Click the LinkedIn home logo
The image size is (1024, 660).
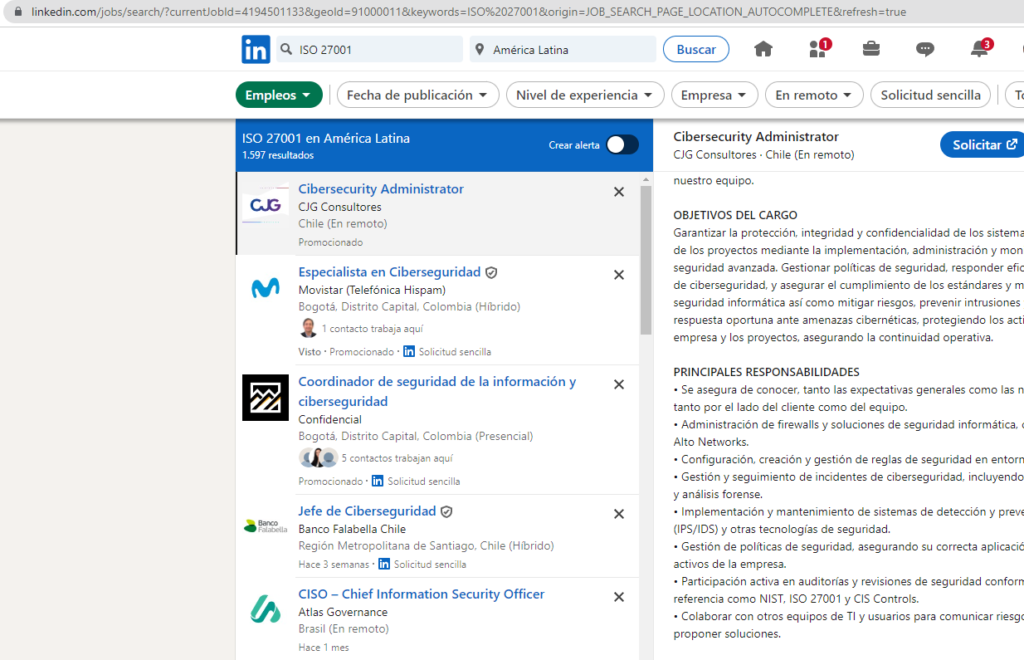(x=255, y=49)
